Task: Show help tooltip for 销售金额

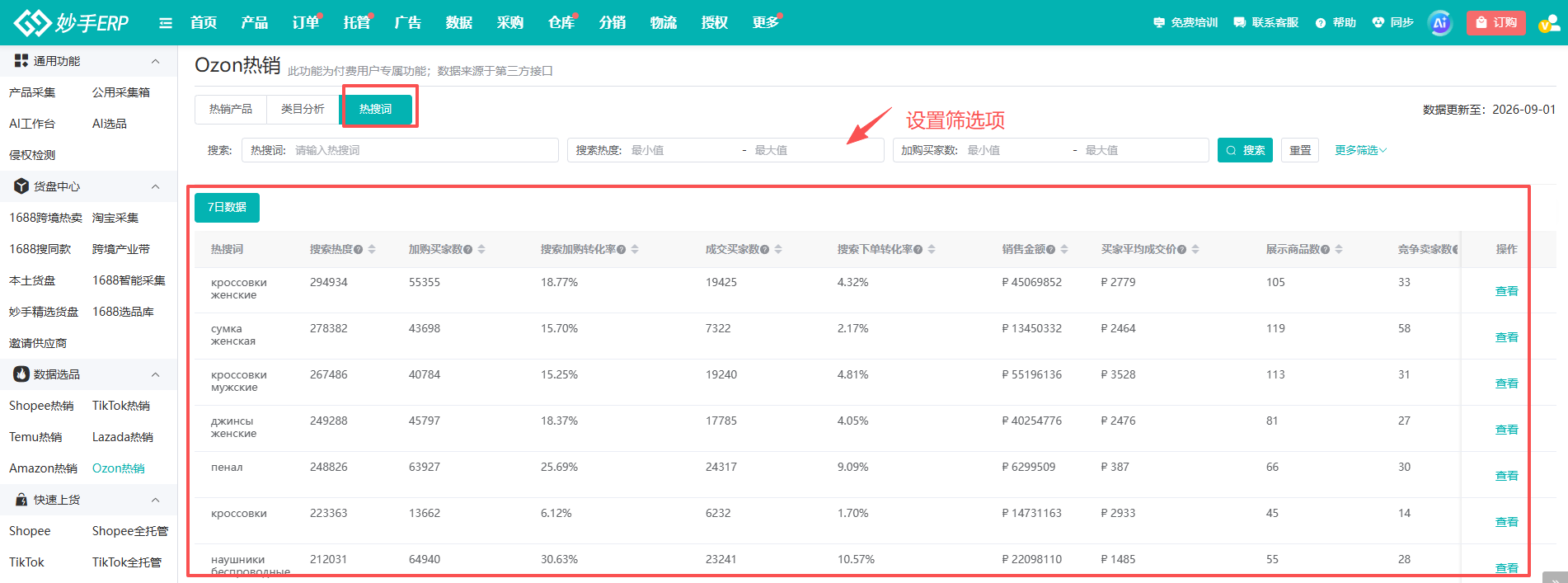Action: point(1050,250)
